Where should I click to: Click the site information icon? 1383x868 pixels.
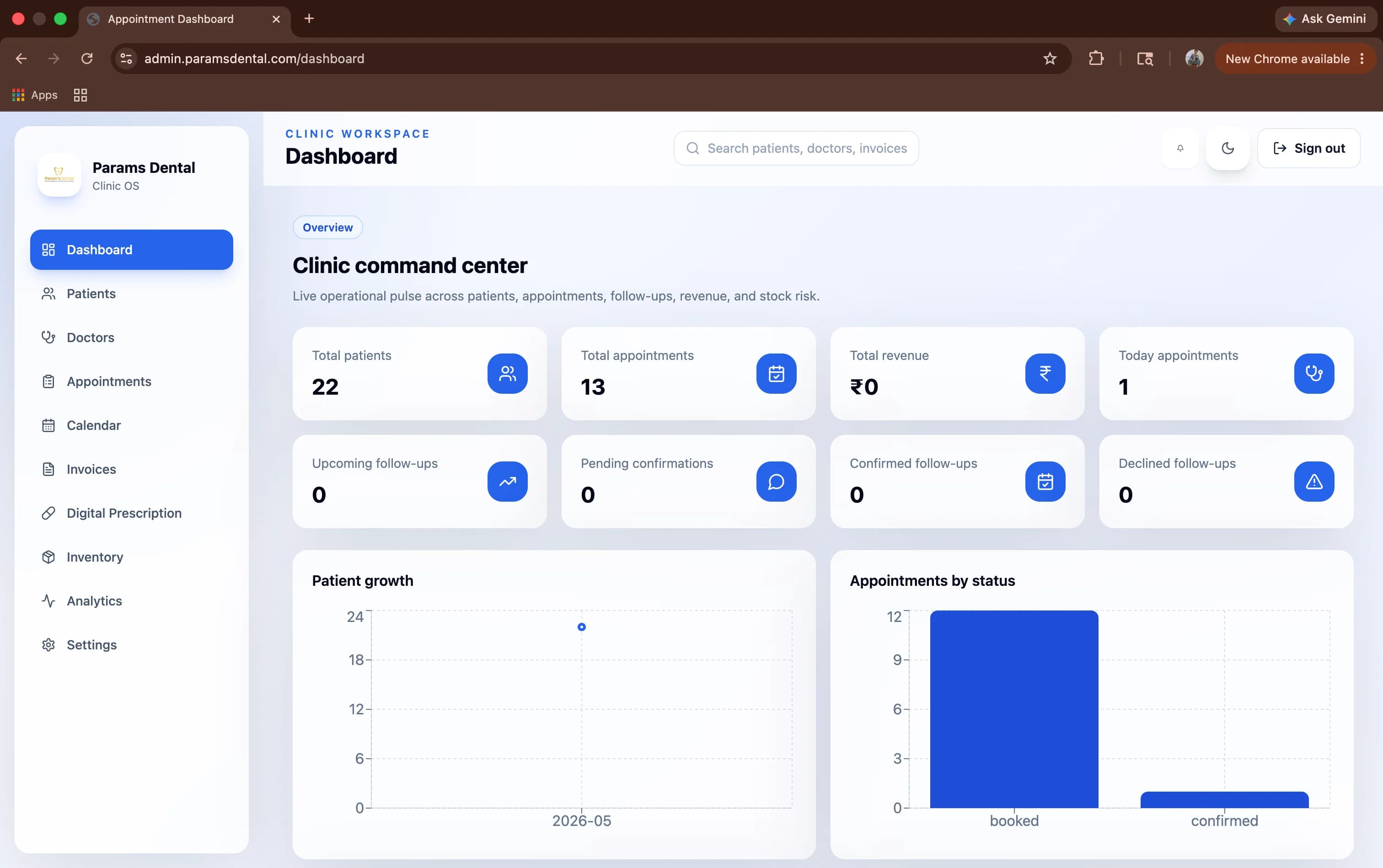point(126,59)
